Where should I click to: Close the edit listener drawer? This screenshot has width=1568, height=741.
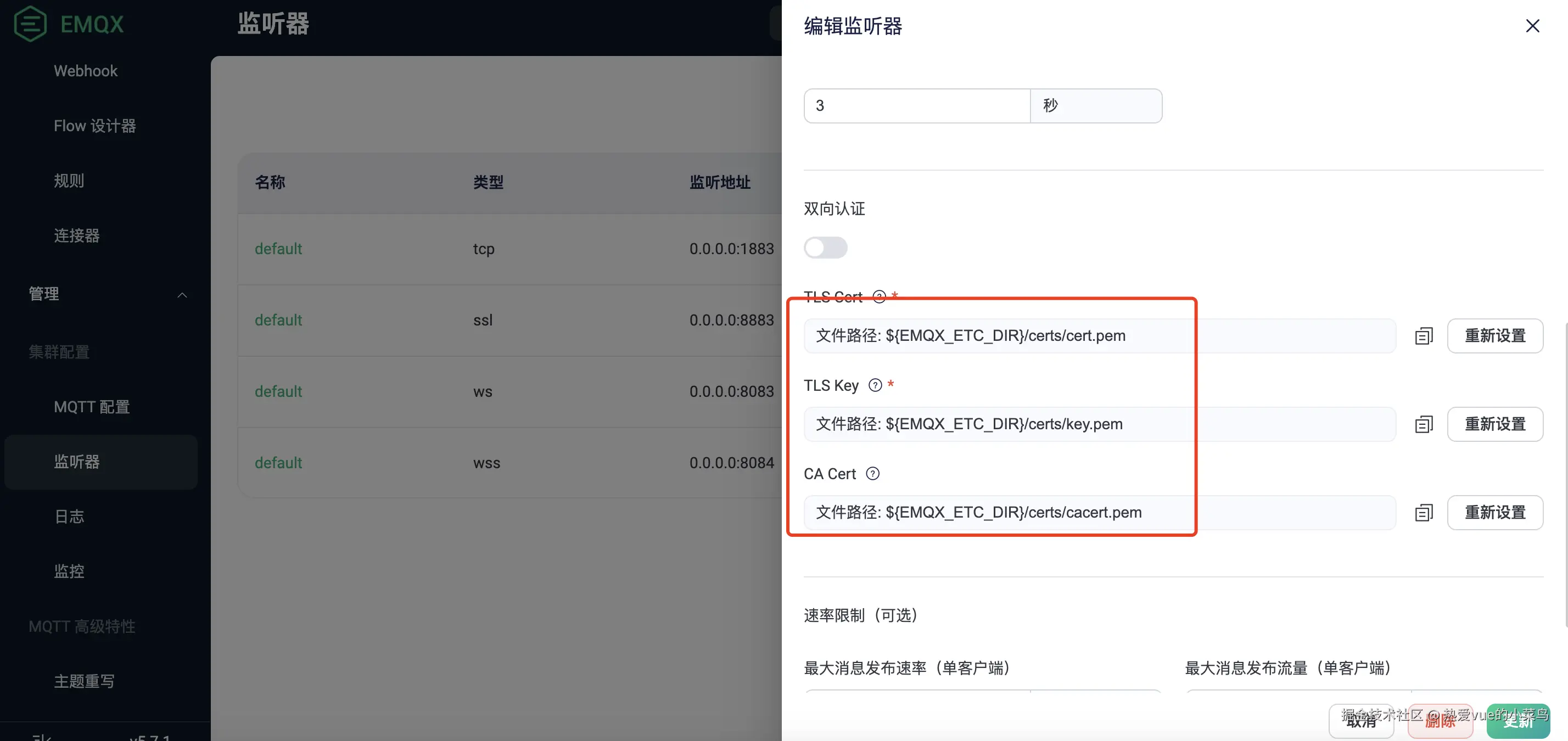pos(1532,26)
